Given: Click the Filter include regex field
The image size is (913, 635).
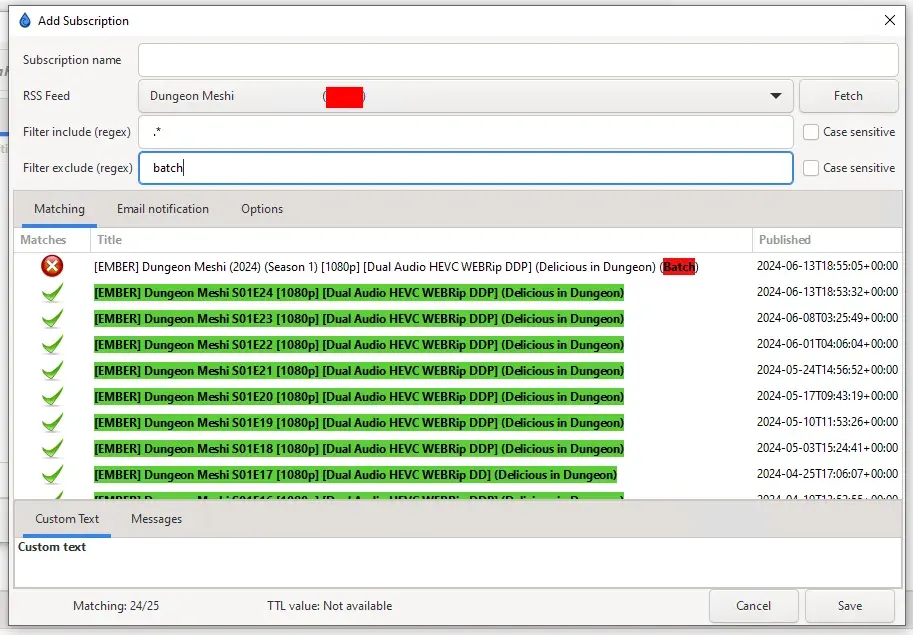Looking at the screenshot, I should tap(466, 132).
